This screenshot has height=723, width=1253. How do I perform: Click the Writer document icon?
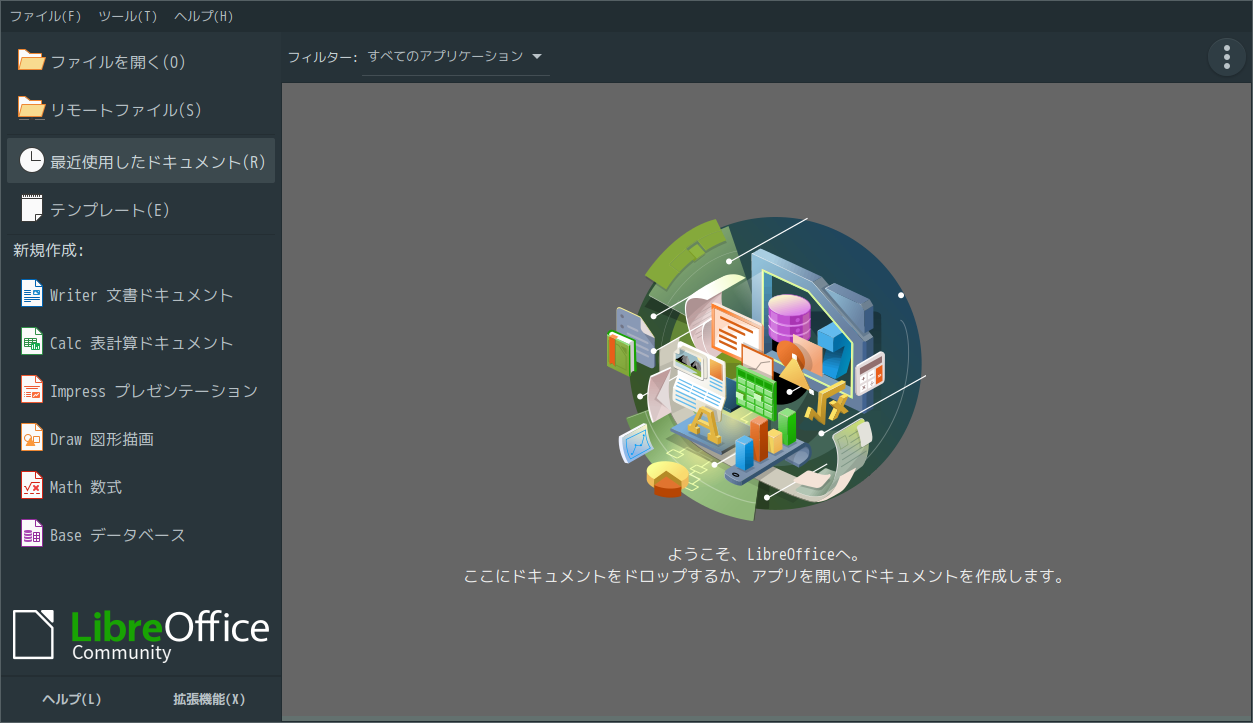click(32, 294)
